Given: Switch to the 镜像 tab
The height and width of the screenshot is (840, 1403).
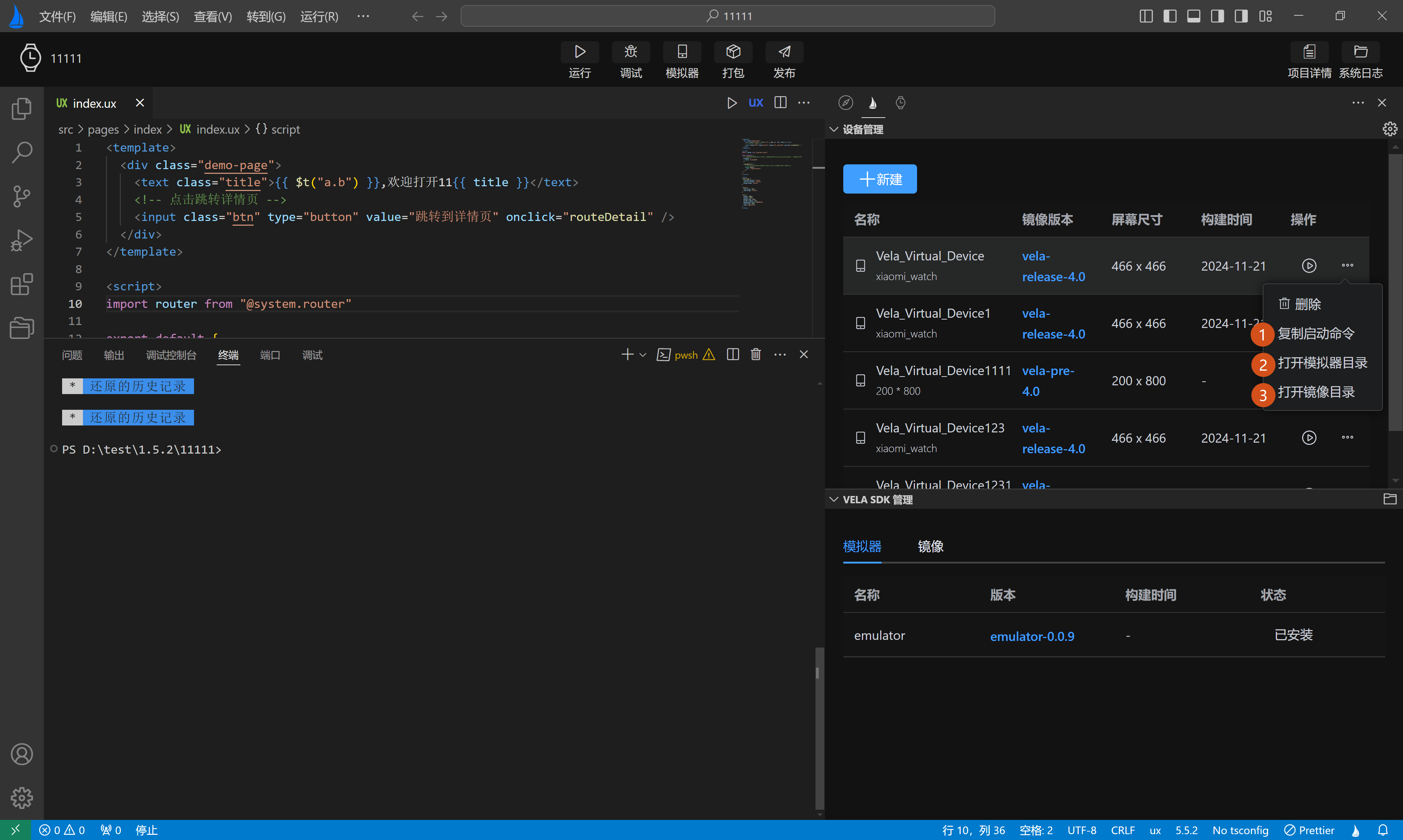Looking at the screenshot, I should [930, 546].
